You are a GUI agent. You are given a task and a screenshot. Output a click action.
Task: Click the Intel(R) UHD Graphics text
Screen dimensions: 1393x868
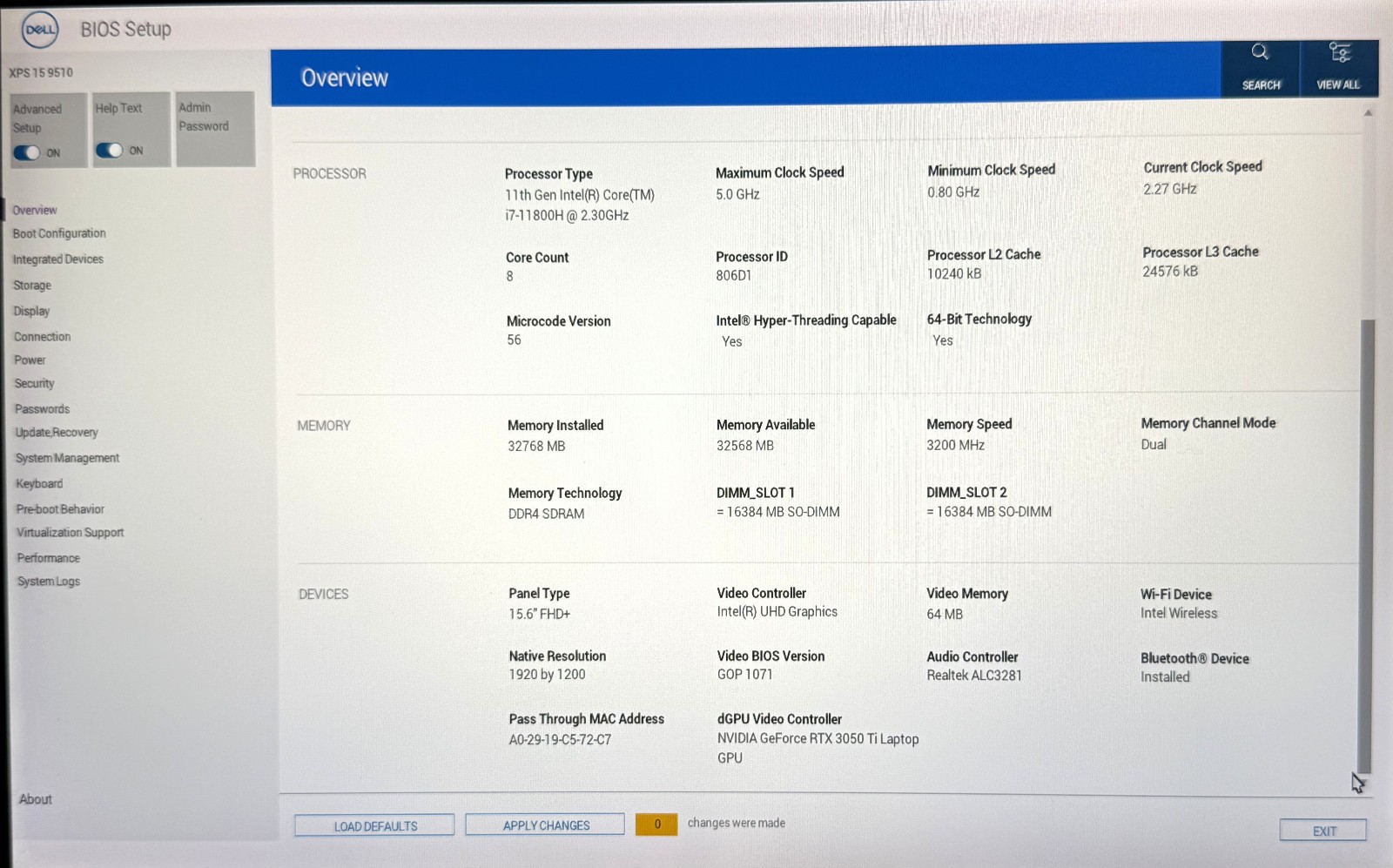coord(777,611)
